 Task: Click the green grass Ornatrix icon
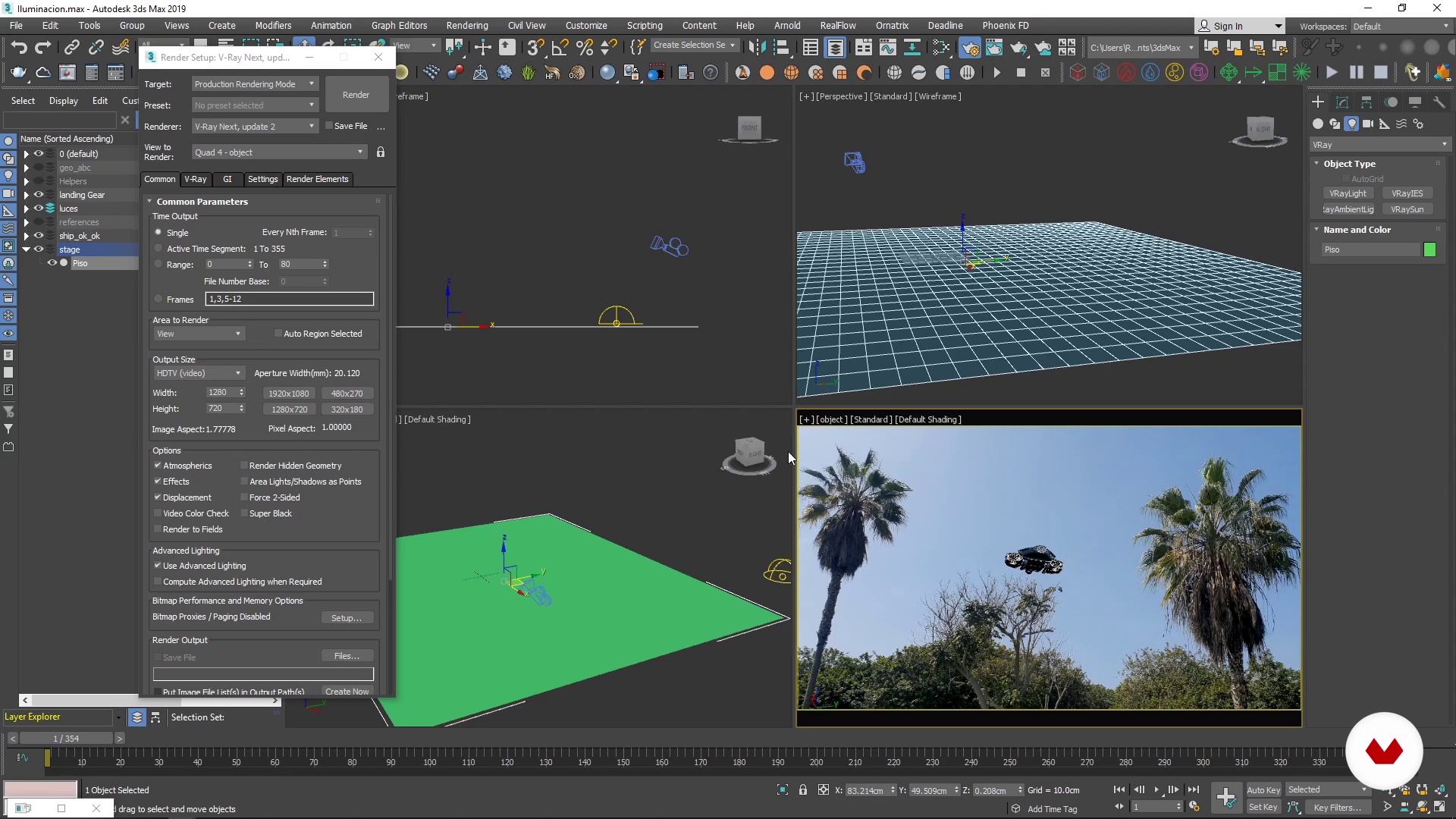click(x=529, y=73)
